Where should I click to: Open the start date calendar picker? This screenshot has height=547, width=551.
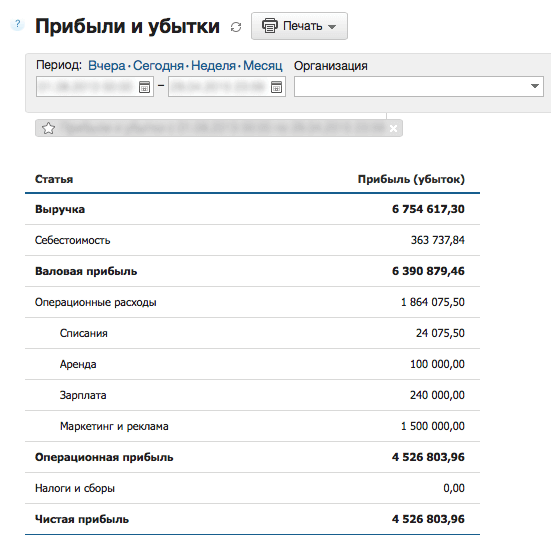144,87
